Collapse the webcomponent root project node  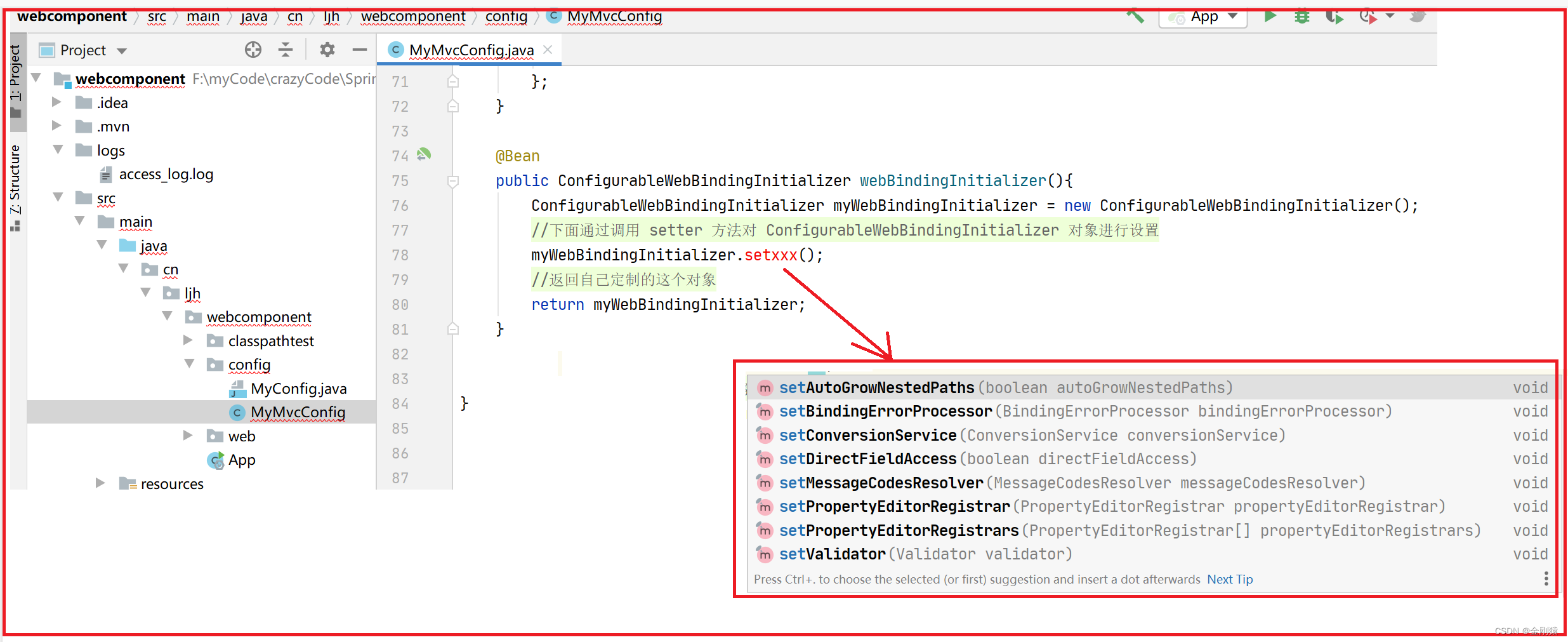[x=36, y=78]
